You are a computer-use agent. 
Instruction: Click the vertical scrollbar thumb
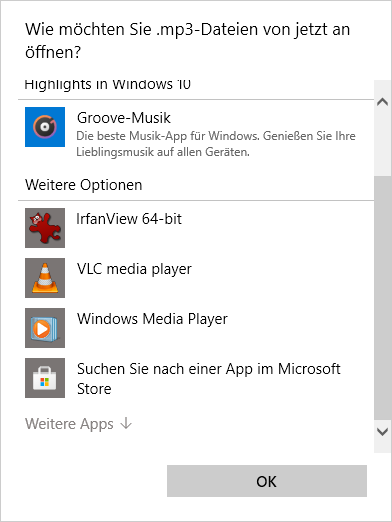pos(382,298)
